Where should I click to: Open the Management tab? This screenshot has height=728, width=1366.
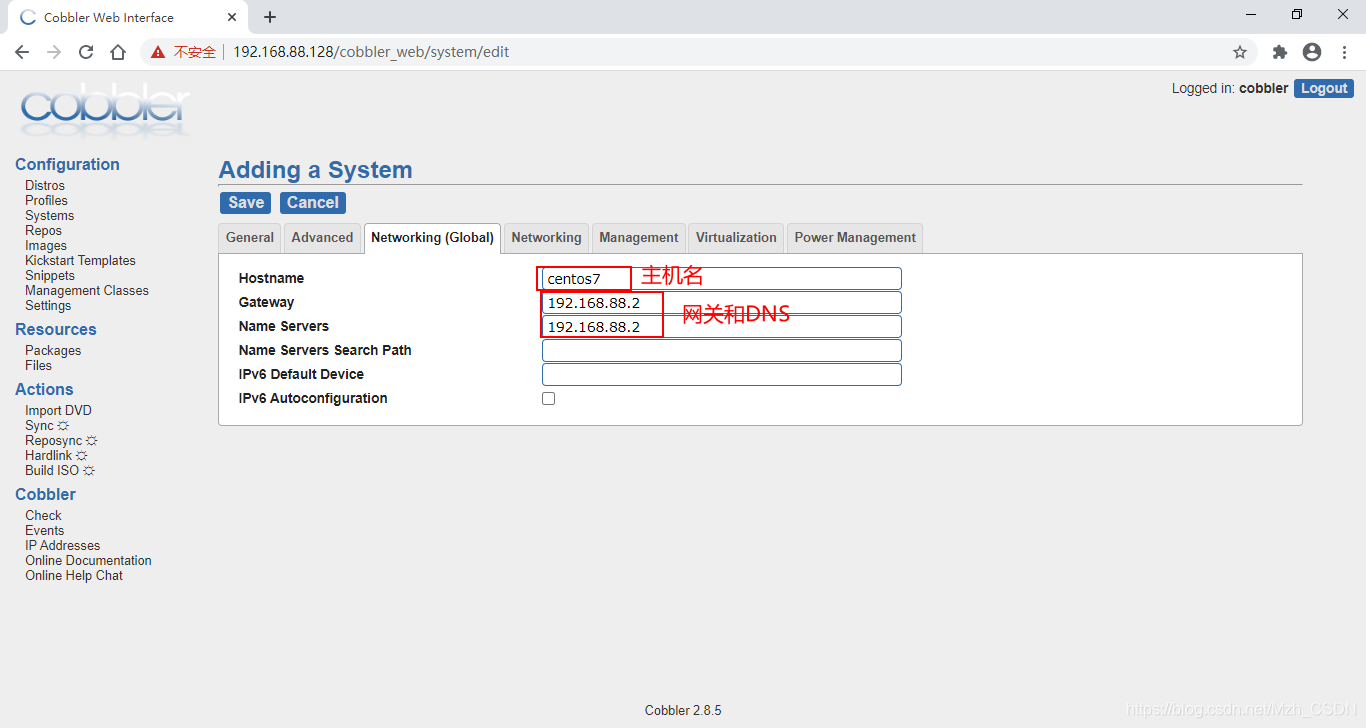(x=639, y=237)
